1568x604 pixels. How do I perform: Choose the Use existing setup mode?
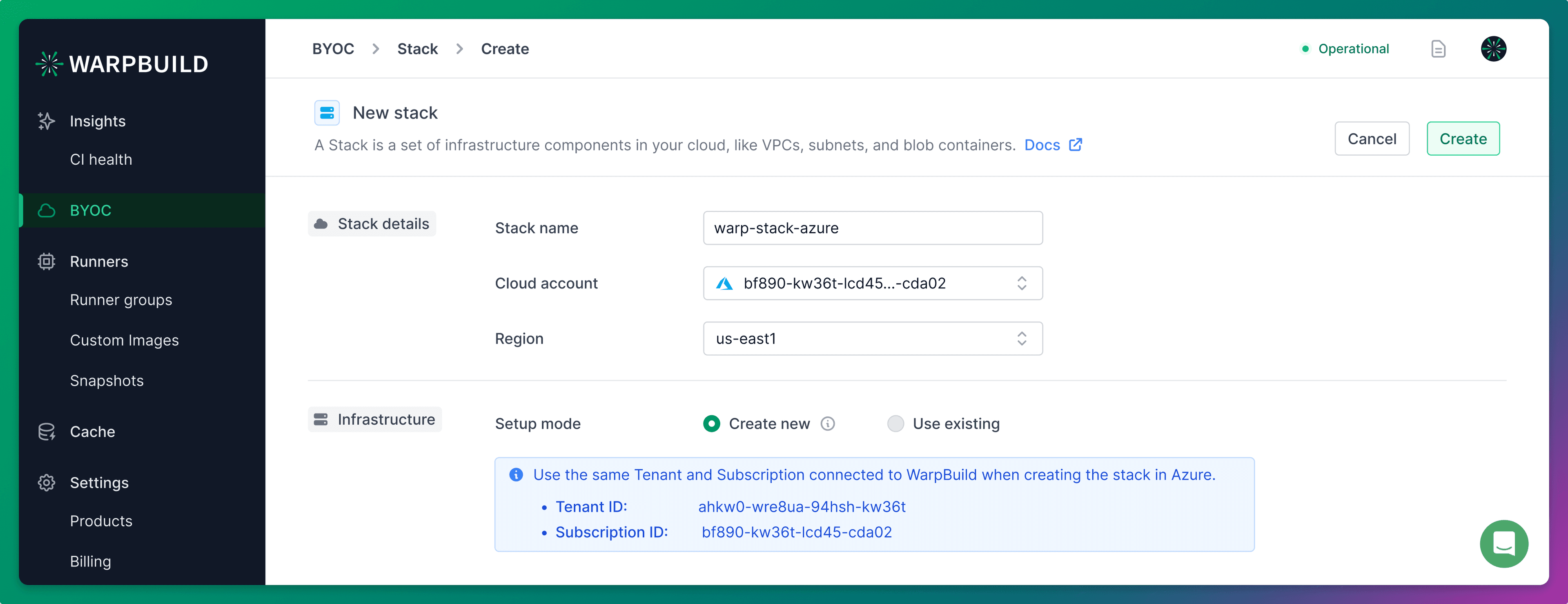click(x=895, y=424)
